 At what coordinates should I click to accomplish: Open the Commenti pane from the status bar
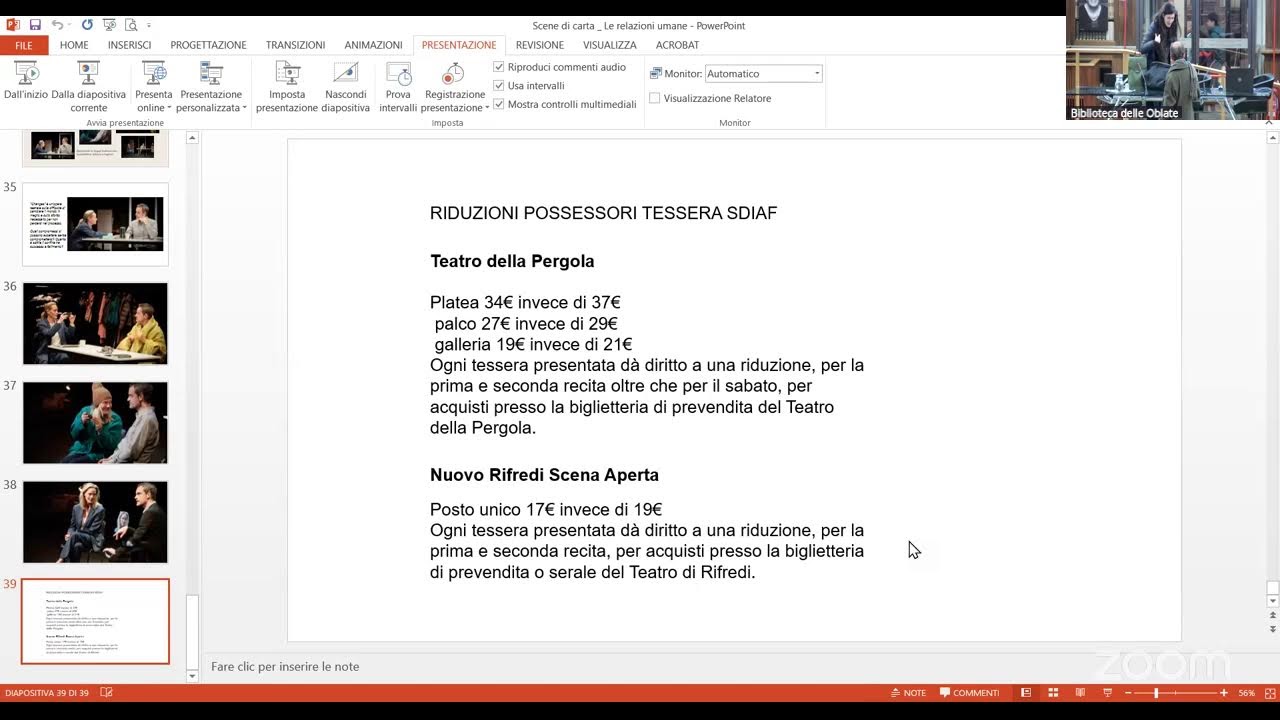pyautogui.click(x=969, y=693)
